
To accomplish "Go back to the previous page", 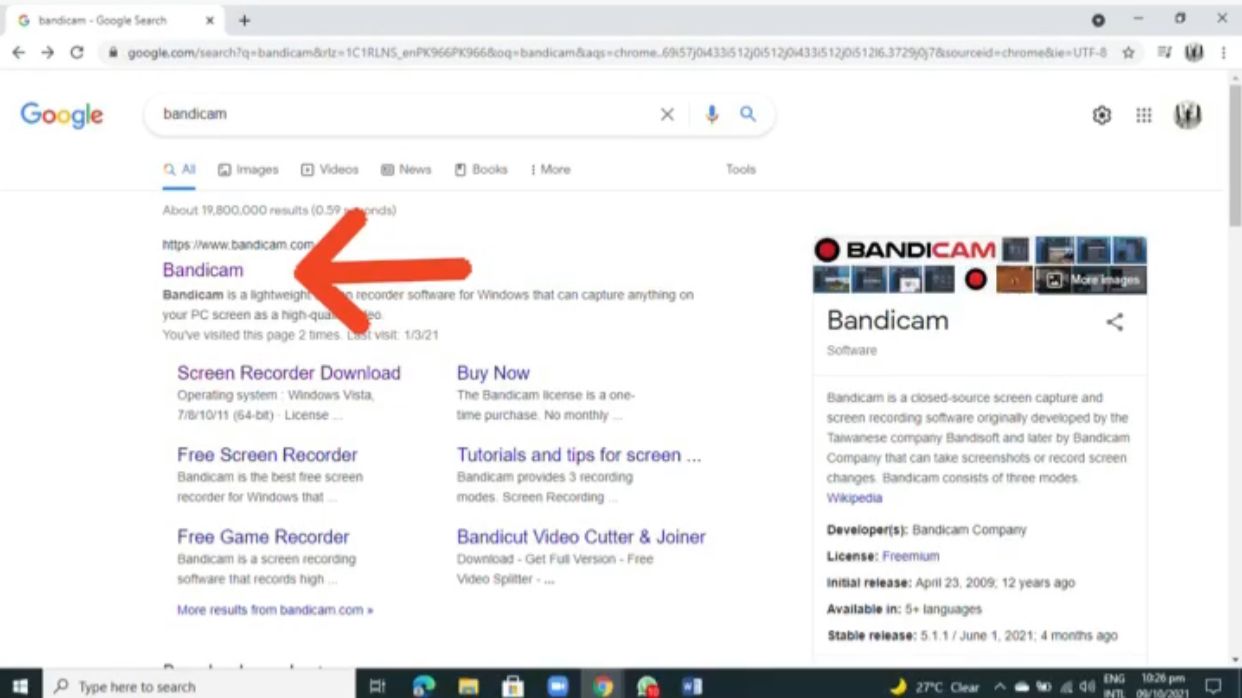I will tap(19, 53).
